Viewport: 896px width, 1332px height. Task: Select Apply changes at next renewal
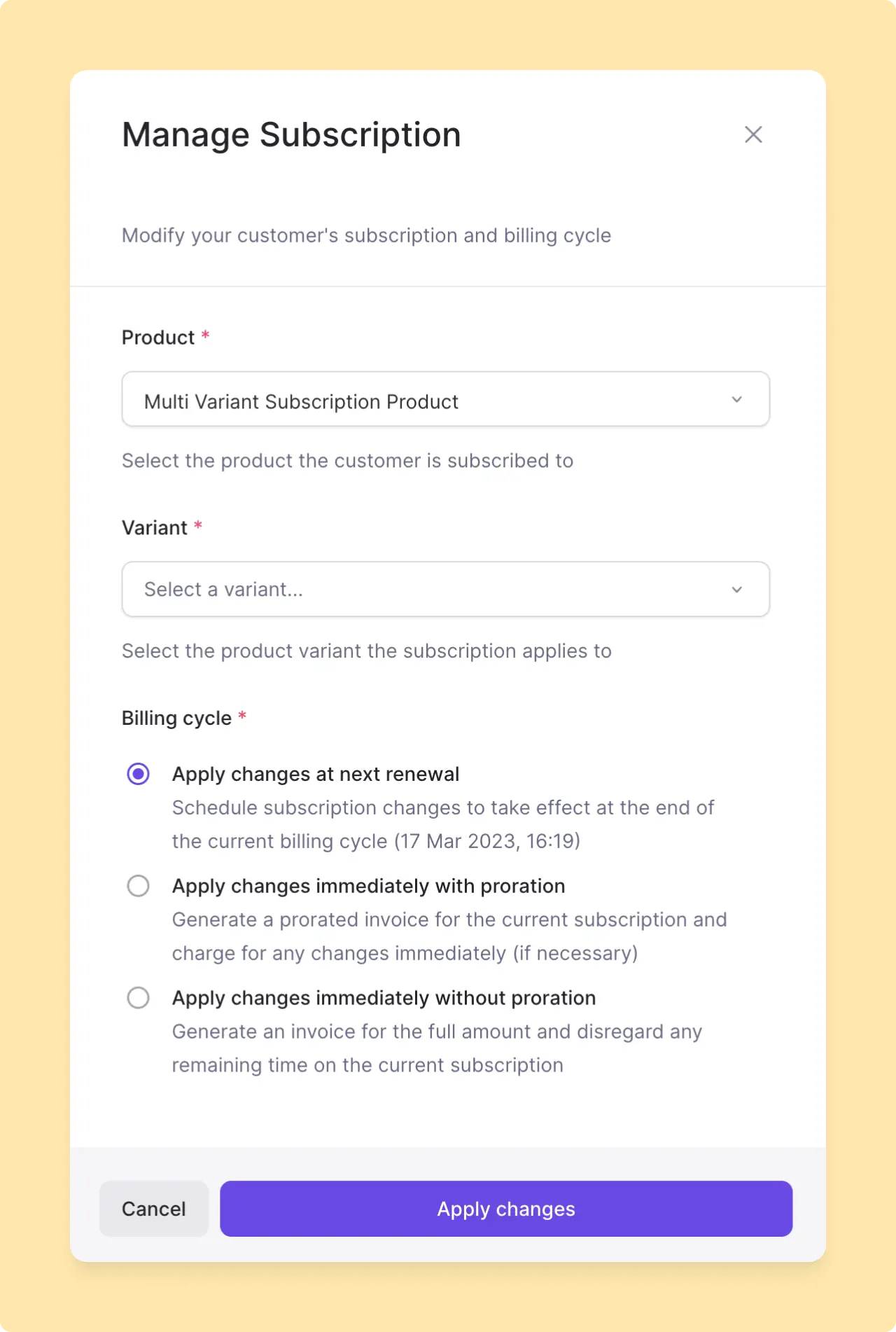point(138,774)
